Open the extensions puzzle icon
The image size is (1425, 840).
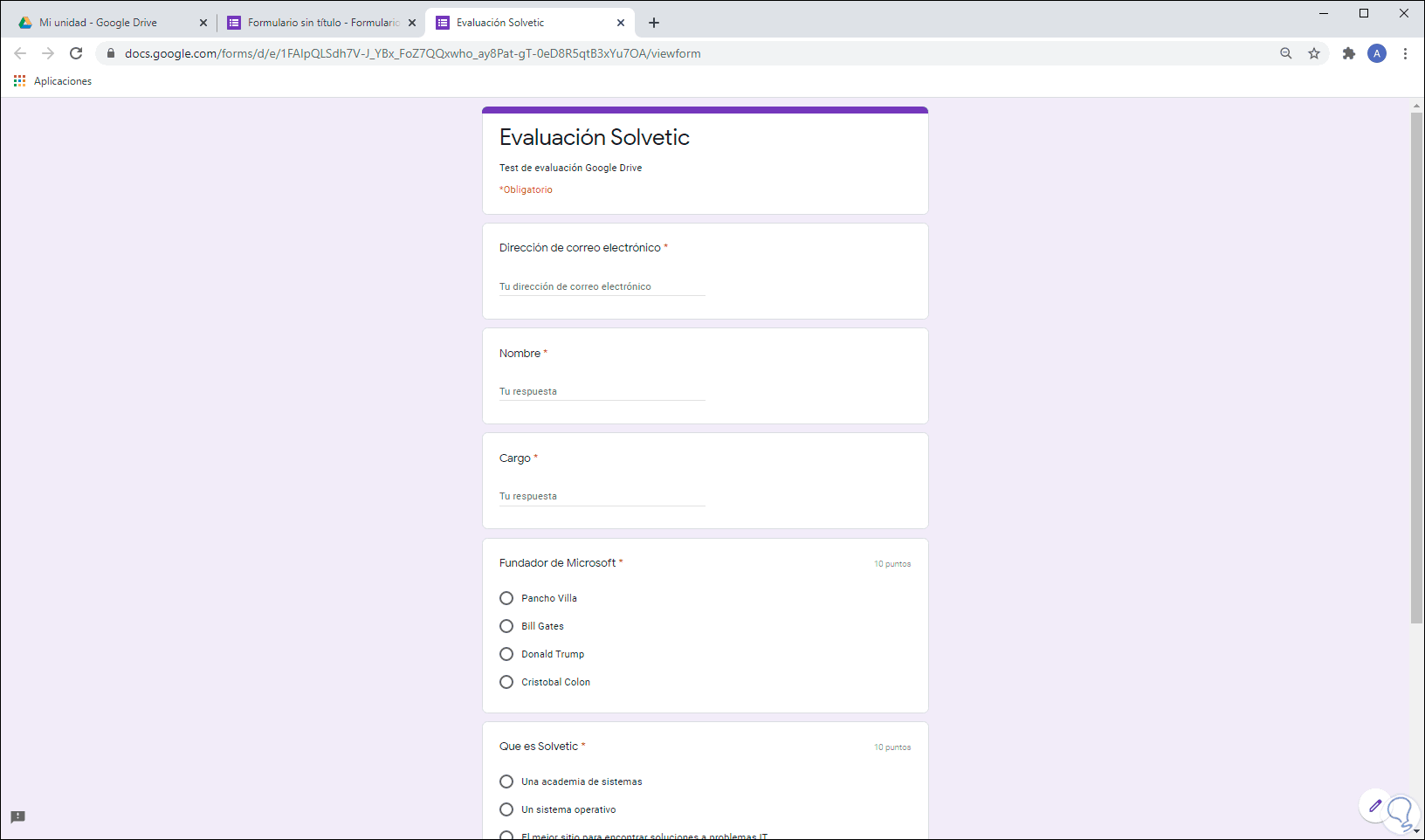1349,53
